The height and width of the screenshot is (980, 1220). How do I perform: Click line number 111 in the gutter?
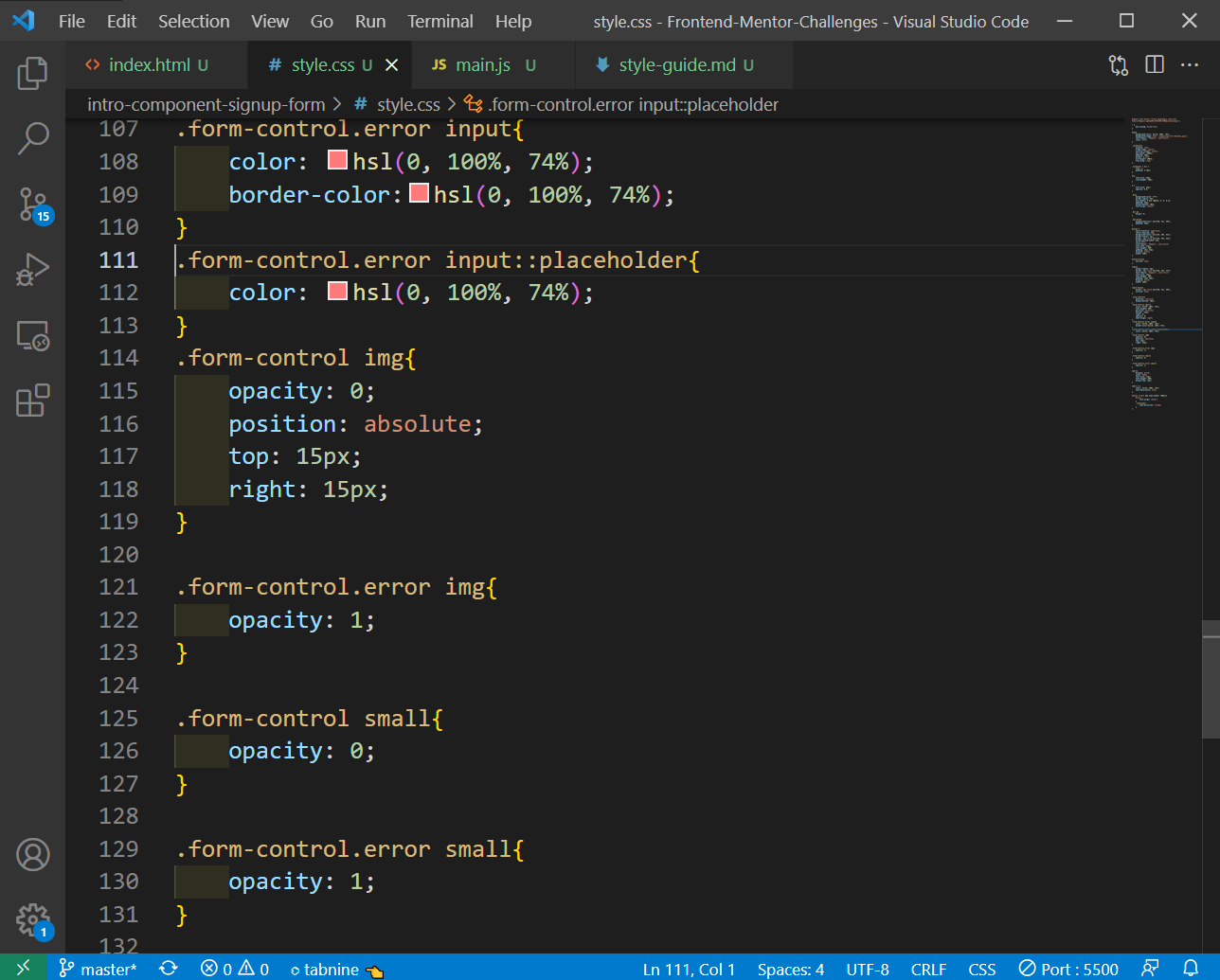[x=118, y=259]
